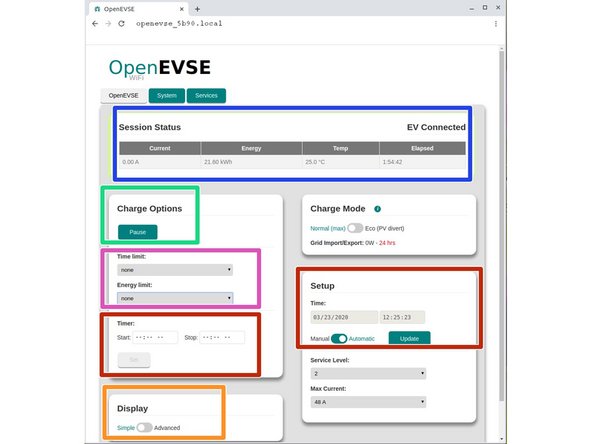Click the address bar URL openevse_5b90.local
The width and height of the screenshot is (592, 444).
[179, 23]
